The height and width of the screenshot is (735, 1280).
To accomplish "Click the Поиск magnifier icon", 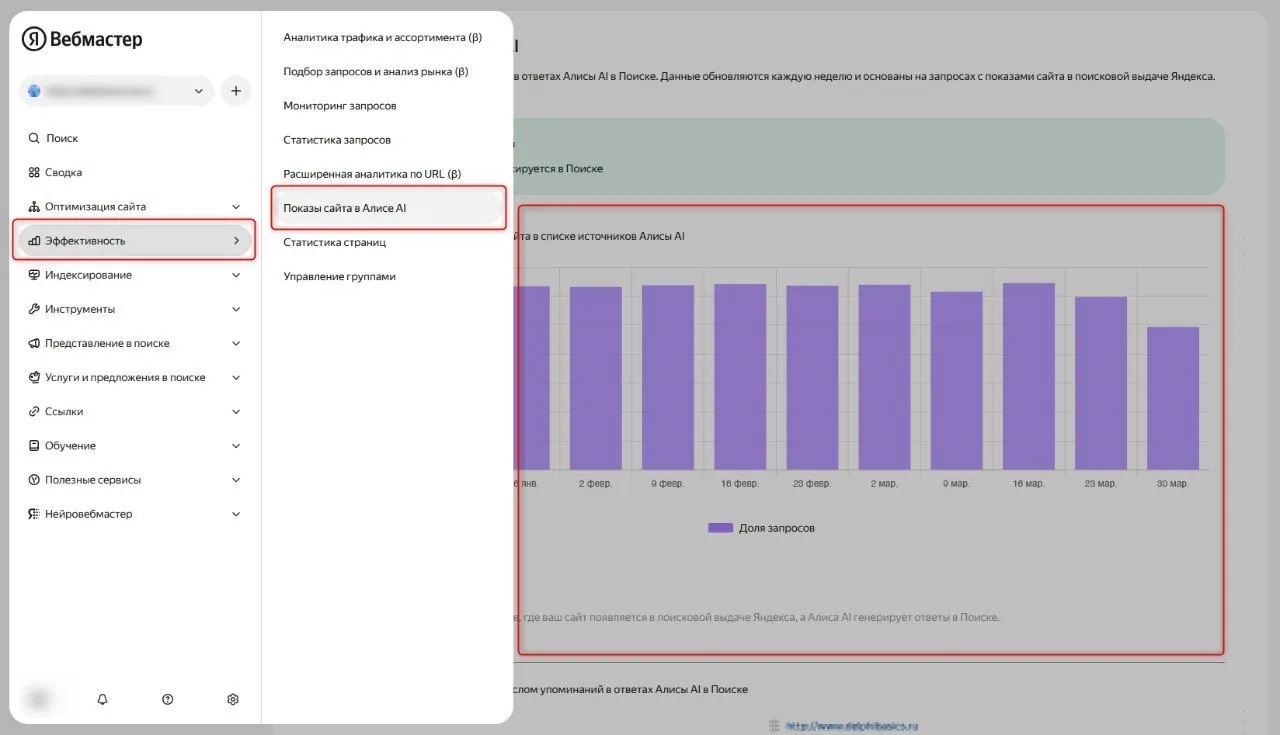I will pos(34,138).
